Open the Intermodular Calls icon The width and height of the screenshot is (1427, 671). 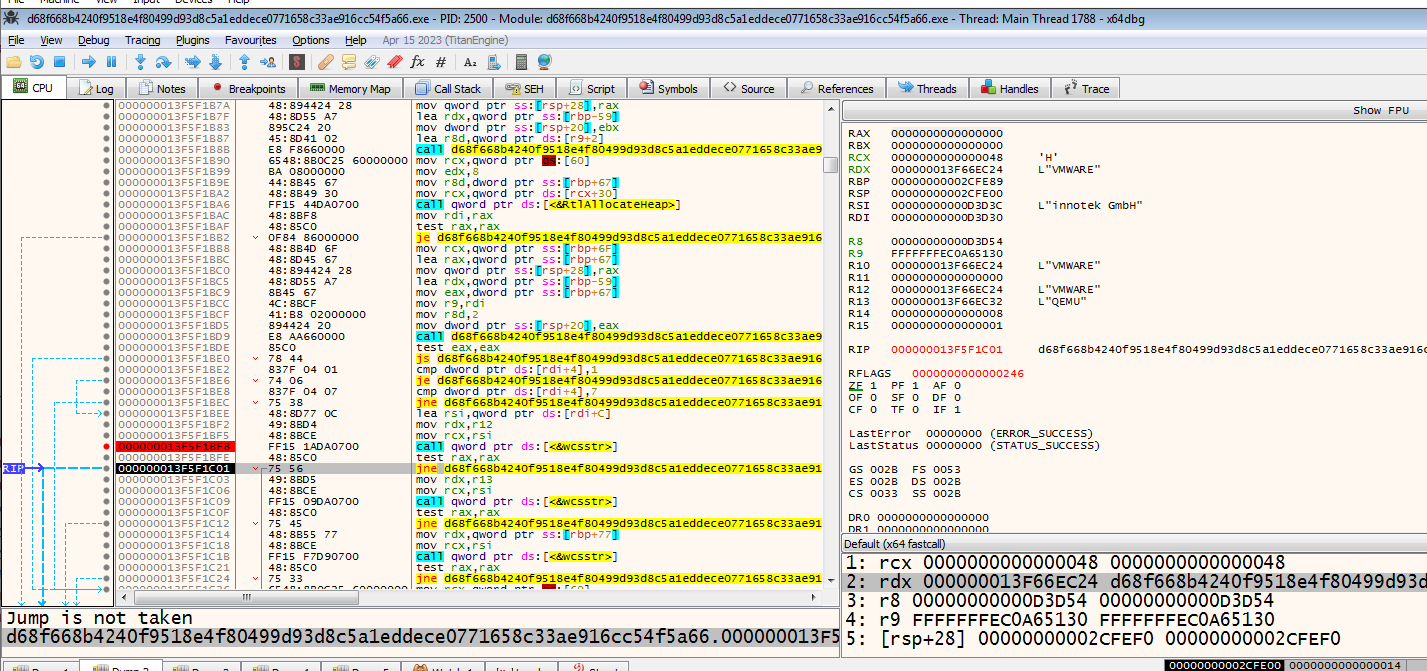click(x=493, y=62)
